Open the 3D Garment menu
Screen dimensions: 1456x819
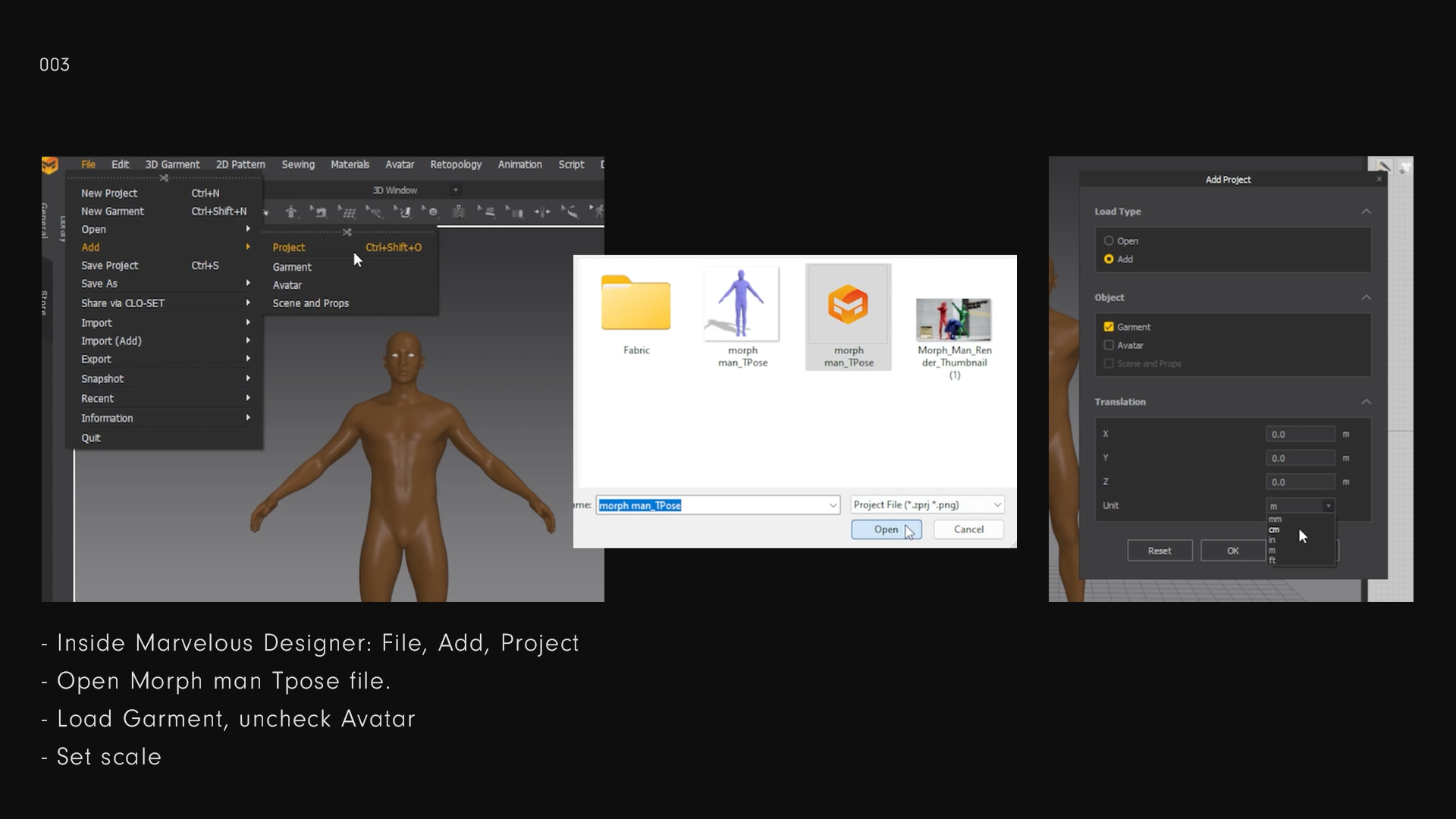[172, 165]
